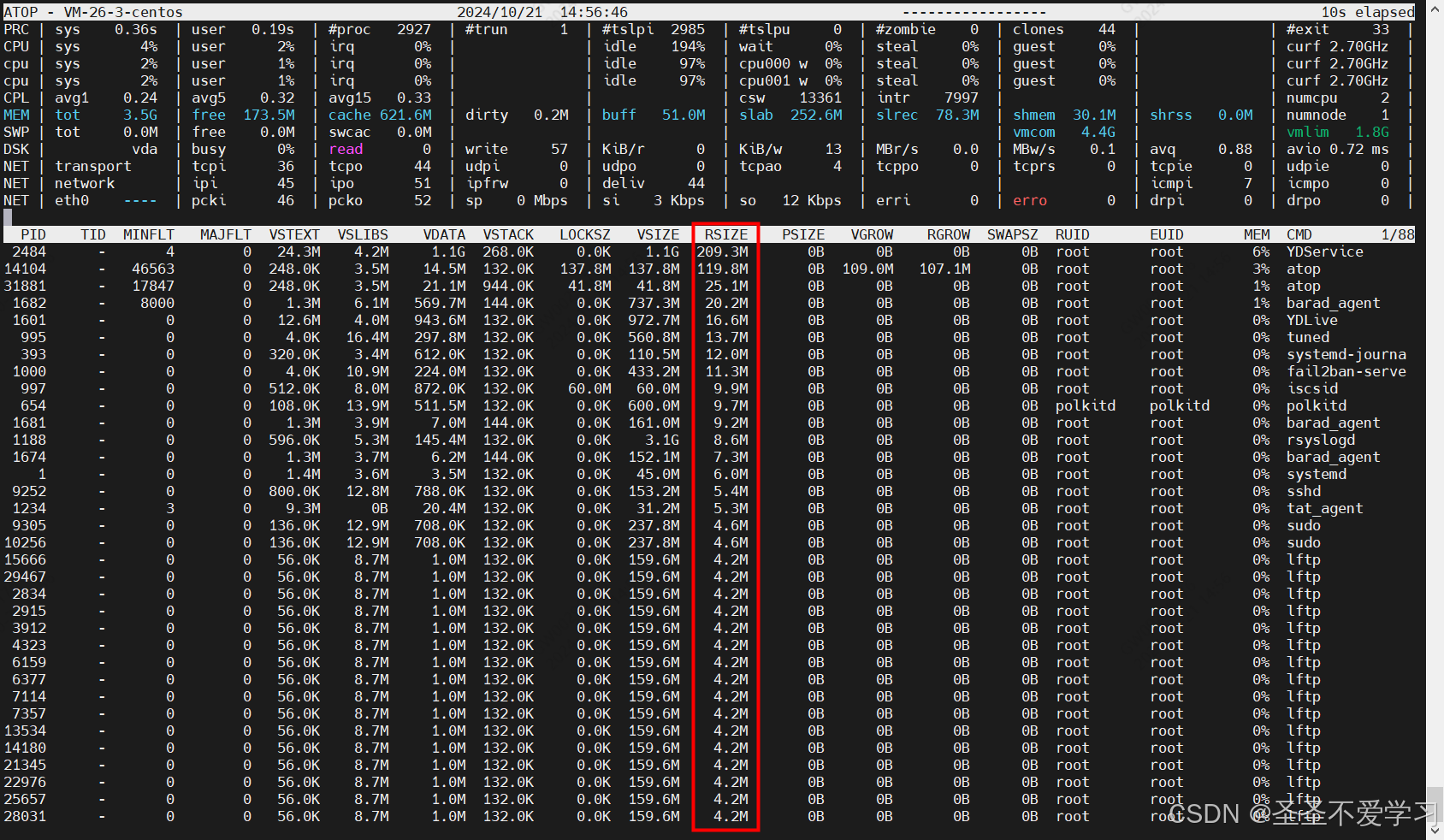Viewport: 1444px width, 840px height.
Task: Click the 109.0M VGROW value
Action: coord(867,269)
